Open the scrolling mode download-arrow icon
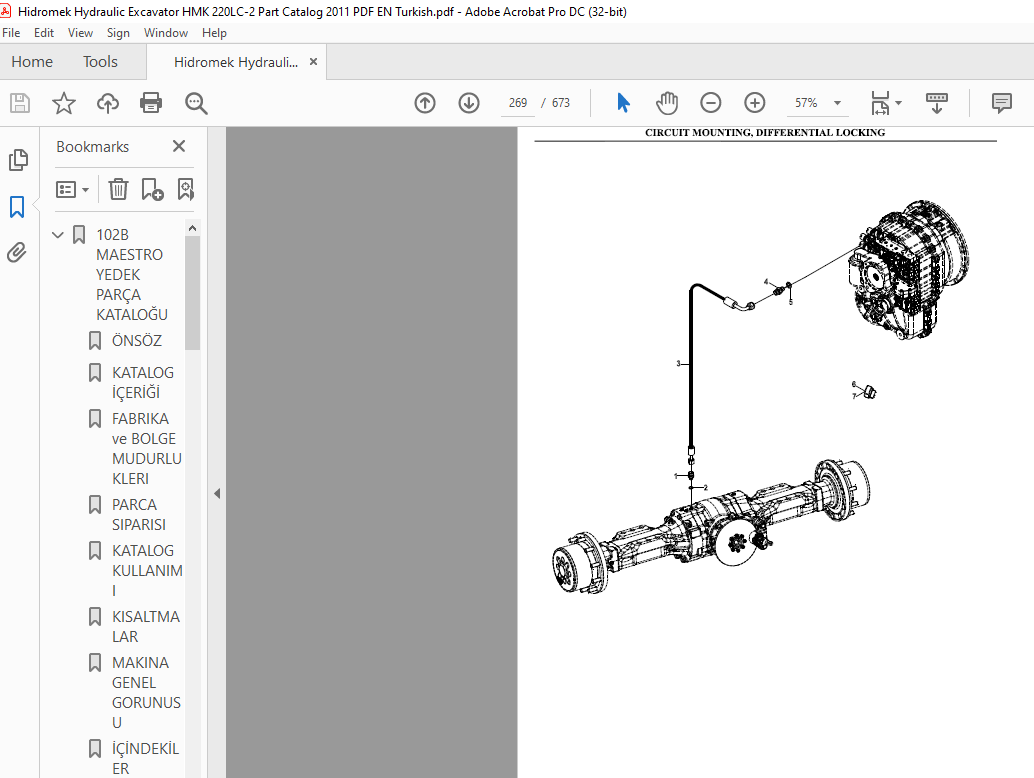The height and width of the screenshot is (778, 1034). click(936, 103)
